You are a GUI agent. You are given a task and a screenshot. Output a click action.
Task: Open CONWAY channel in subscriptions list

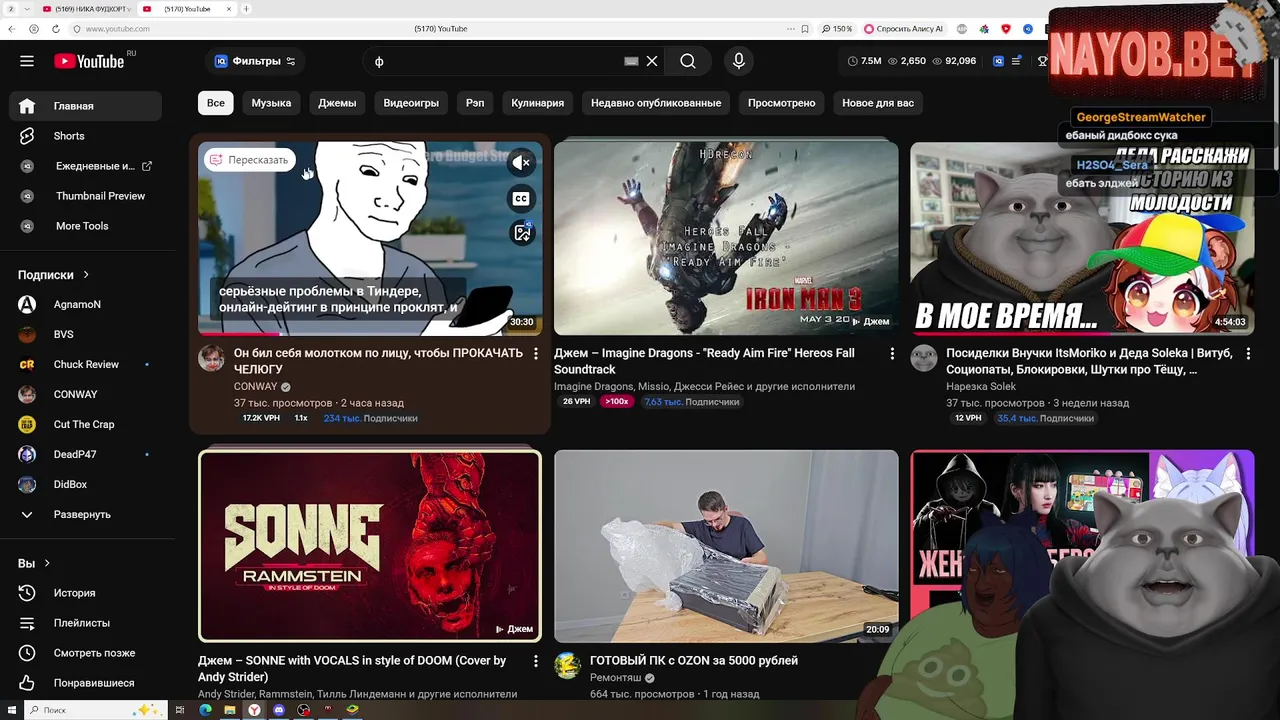coord(85,394)
